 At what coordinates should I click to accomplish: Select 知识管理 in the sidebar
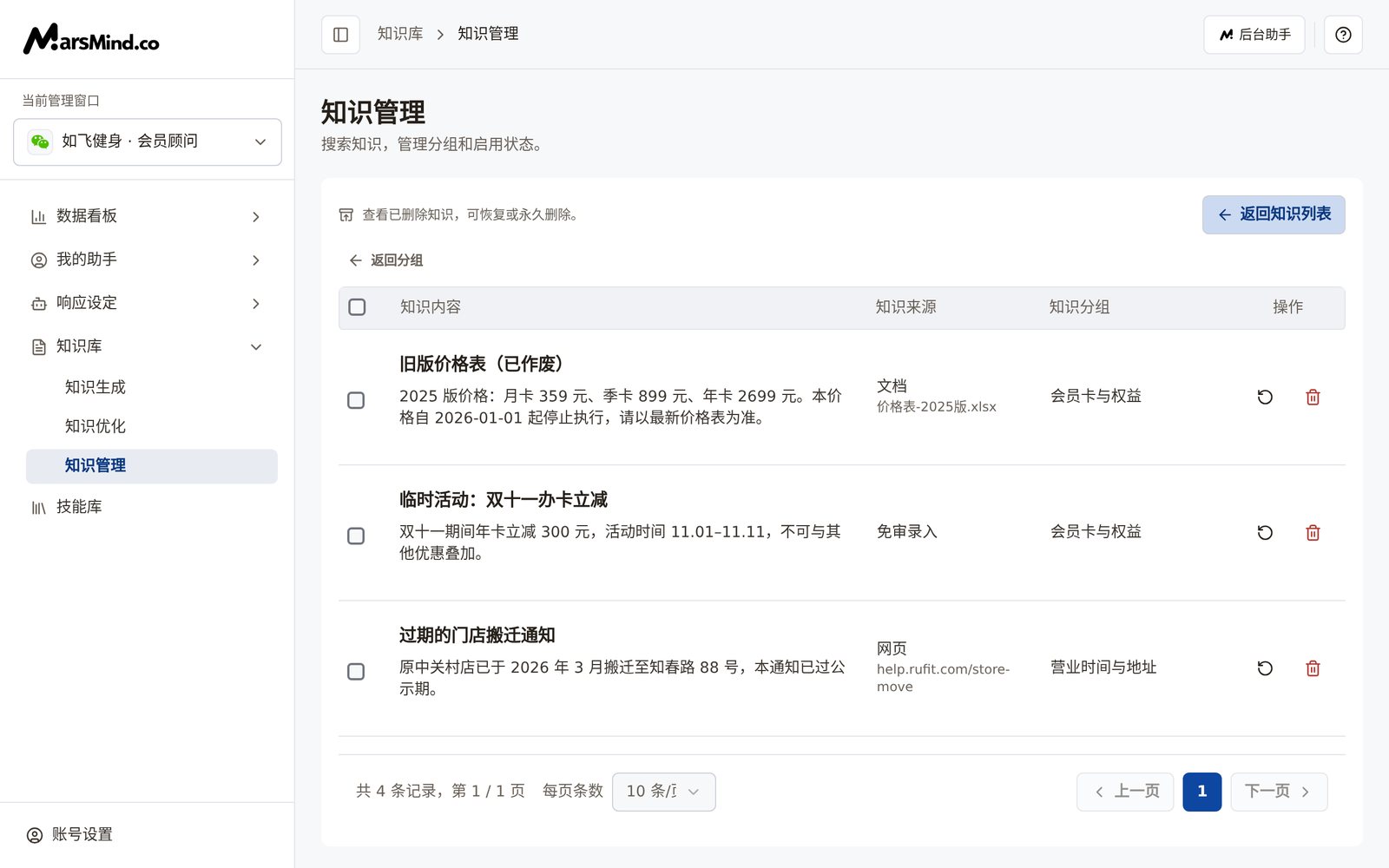point(152,466)
